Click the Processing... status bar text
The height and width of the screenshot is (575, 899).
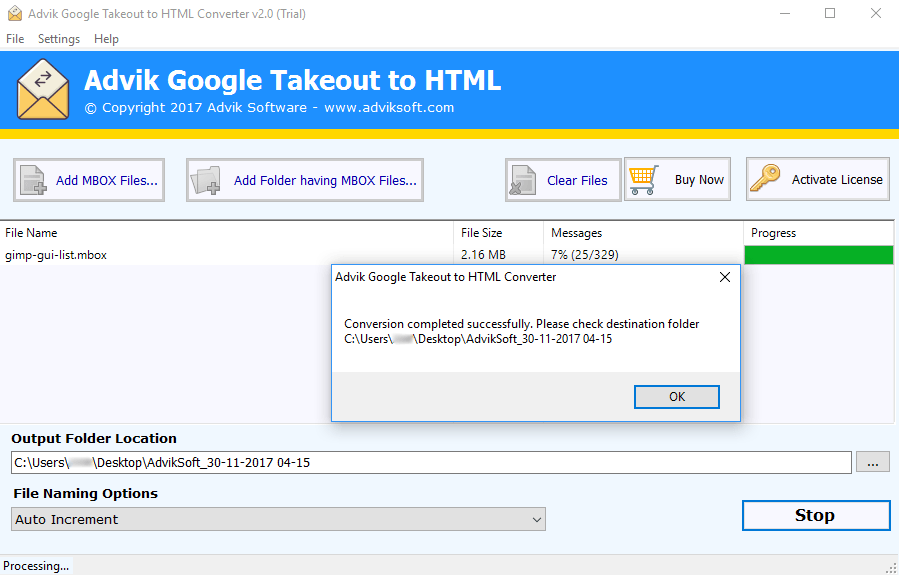tap(36, 566)
